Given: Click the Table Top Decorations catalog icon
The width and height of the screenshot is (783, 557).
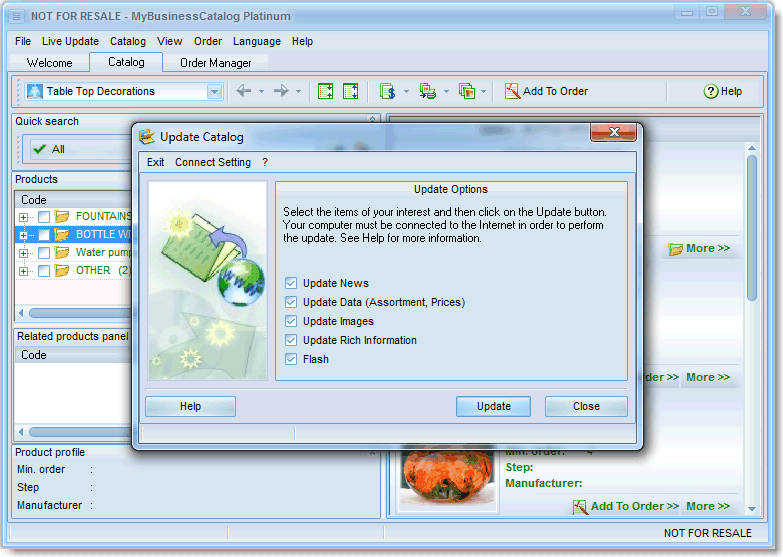Looking at the screenshot, I should click(34, 91).
